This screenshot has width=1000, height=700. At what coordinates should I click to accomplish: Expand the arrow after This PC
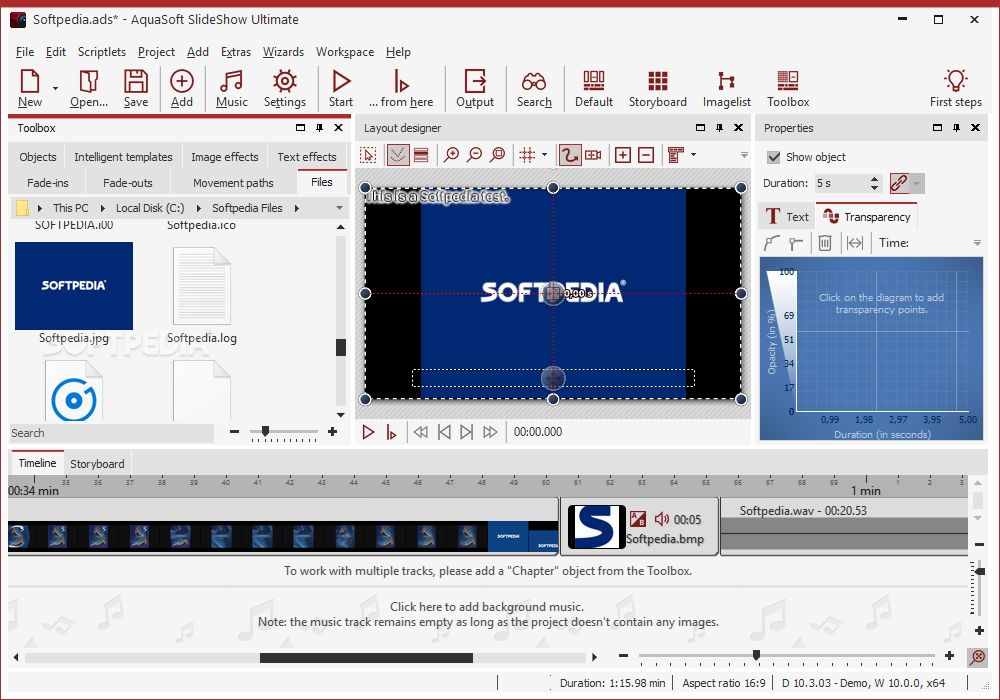pos(103,208)
